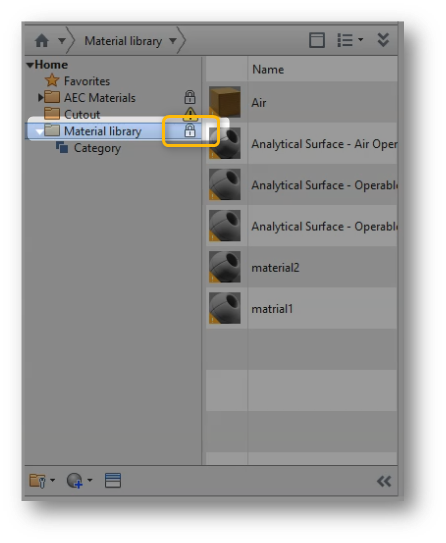
Task: Click lock icon beside AEC Materials
Action: pos(190,97)
